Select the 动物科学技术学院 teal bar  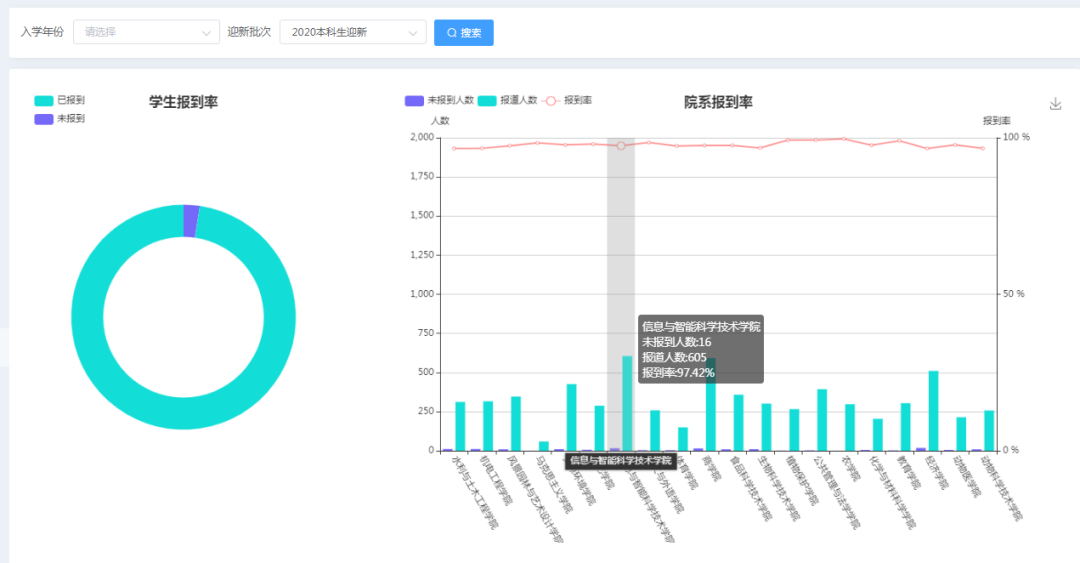(x=989, y=430)
